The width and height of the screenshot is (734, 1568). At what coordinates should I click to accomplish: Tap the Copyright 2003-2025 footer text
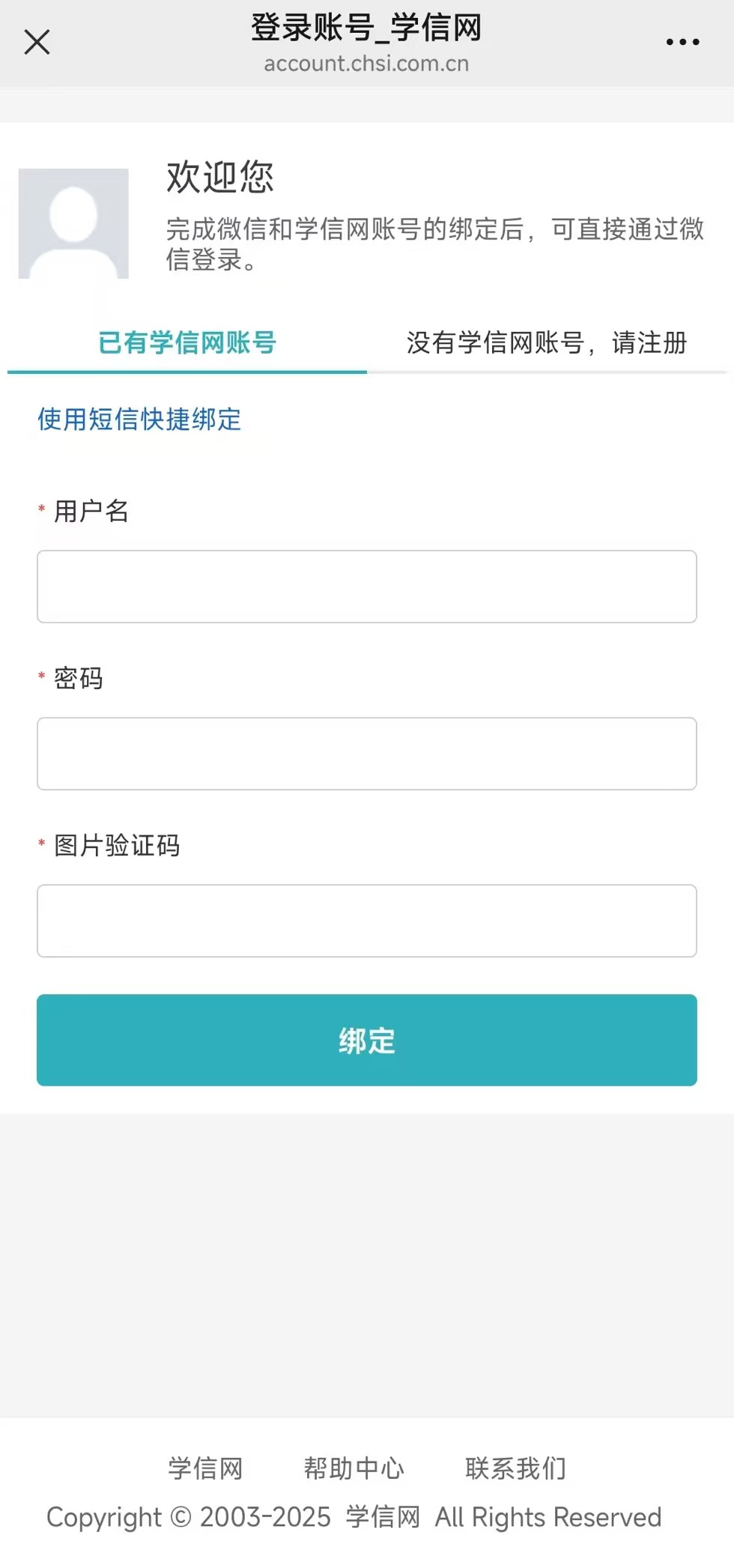(354, 1517)
